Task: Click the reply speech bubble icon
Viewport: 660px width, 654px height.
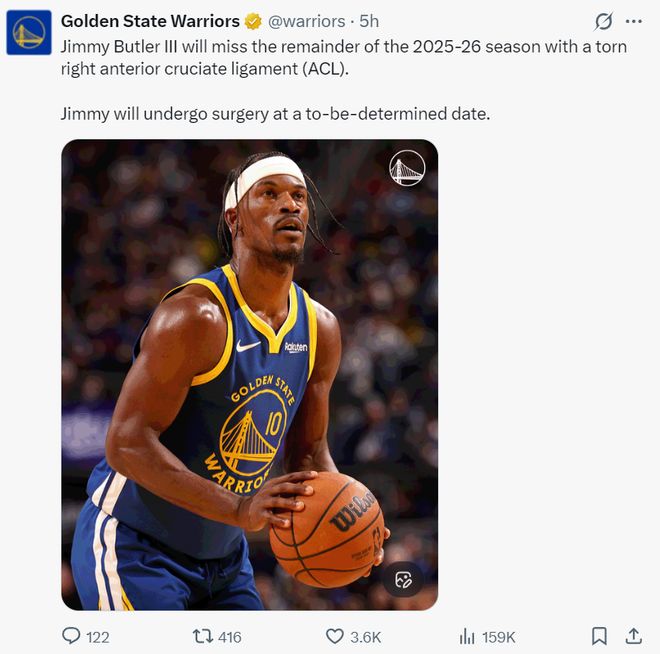Action: [71, 636]
